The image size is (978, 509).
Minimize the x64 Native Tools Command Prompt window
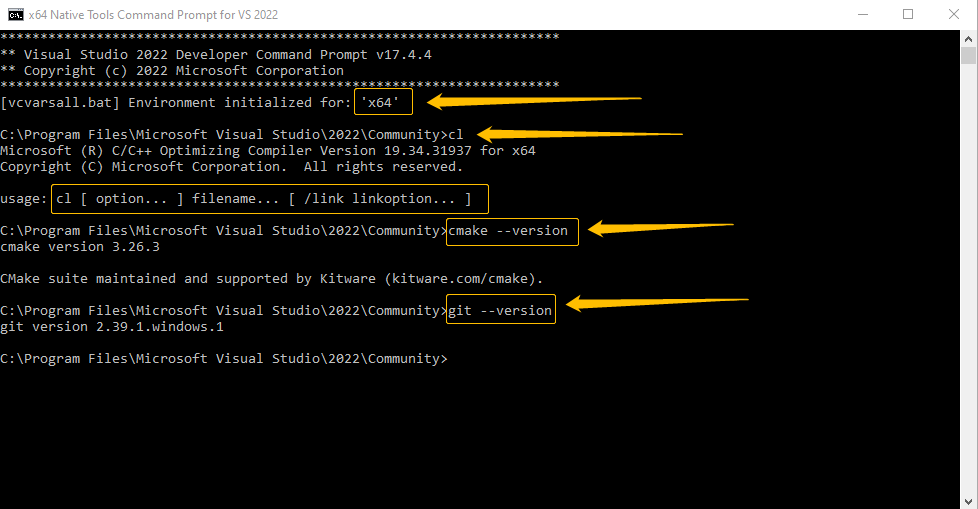pos(863,14)
